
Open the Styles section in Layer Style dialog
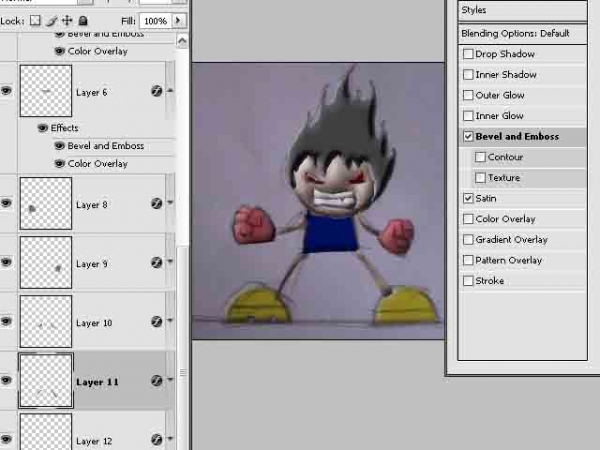point(522,10)
